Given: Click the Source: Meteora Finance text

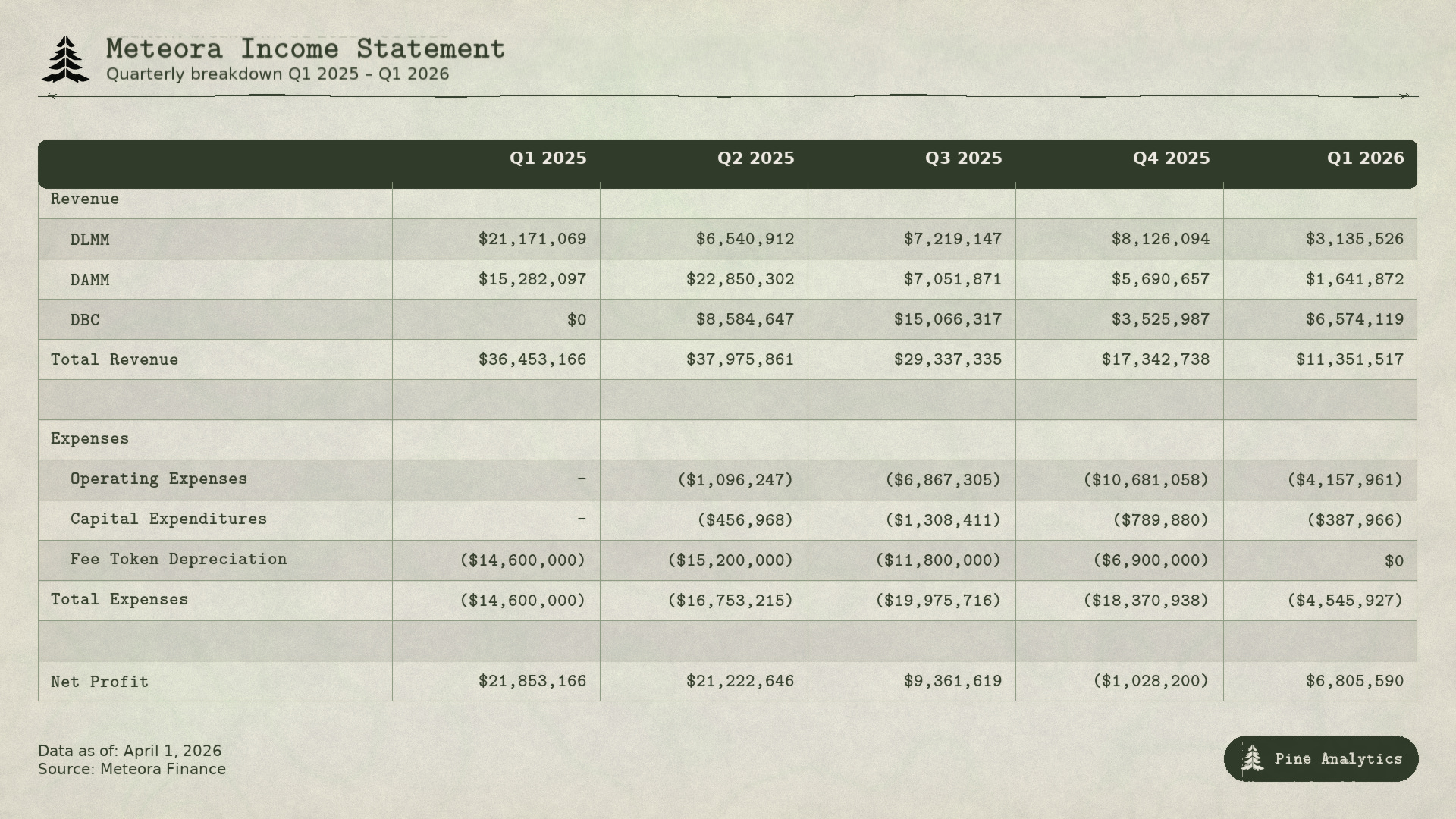Looking at the screenshot, I should tap(132, 769).
